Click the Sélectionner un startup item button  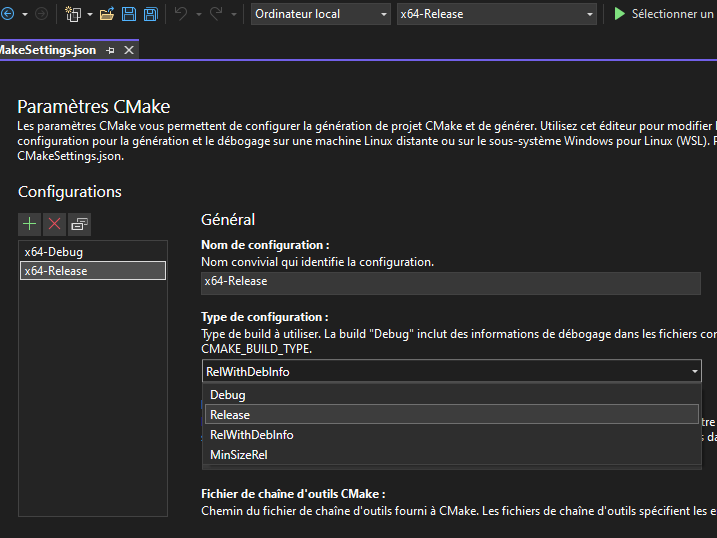664,14
